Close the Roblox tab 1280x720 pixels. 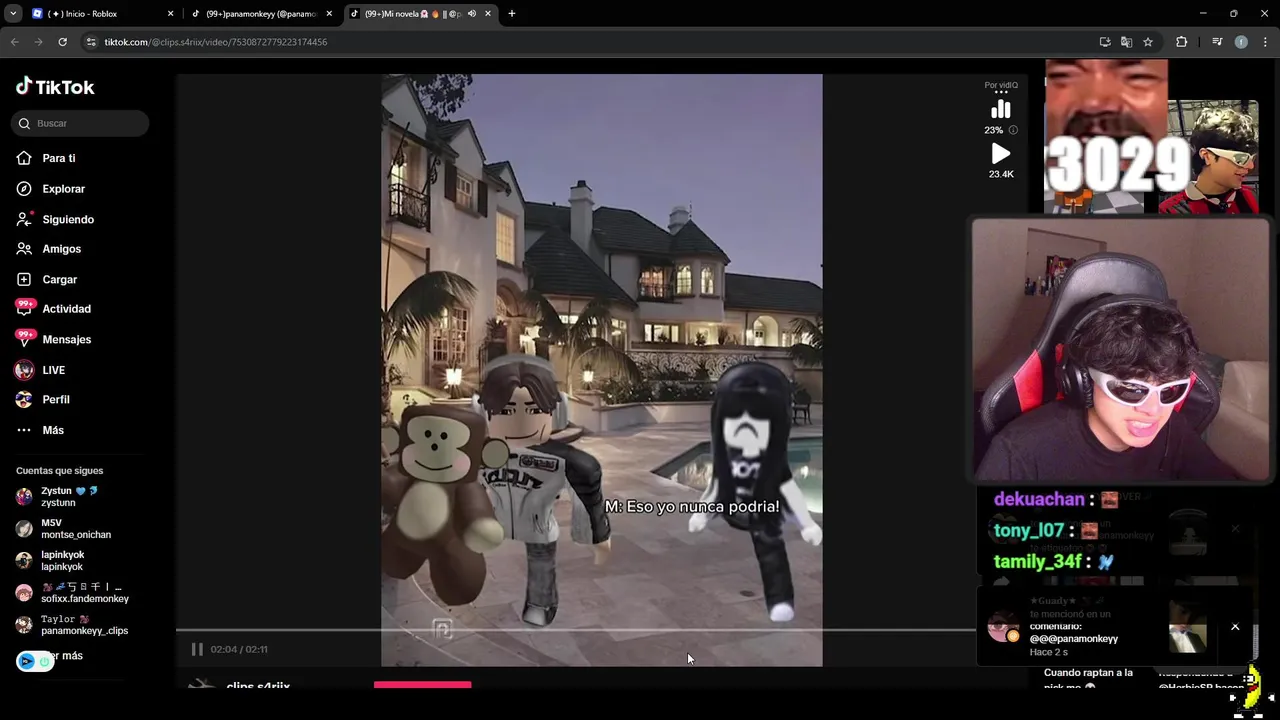pyautogui.click(x=170, y=14)
